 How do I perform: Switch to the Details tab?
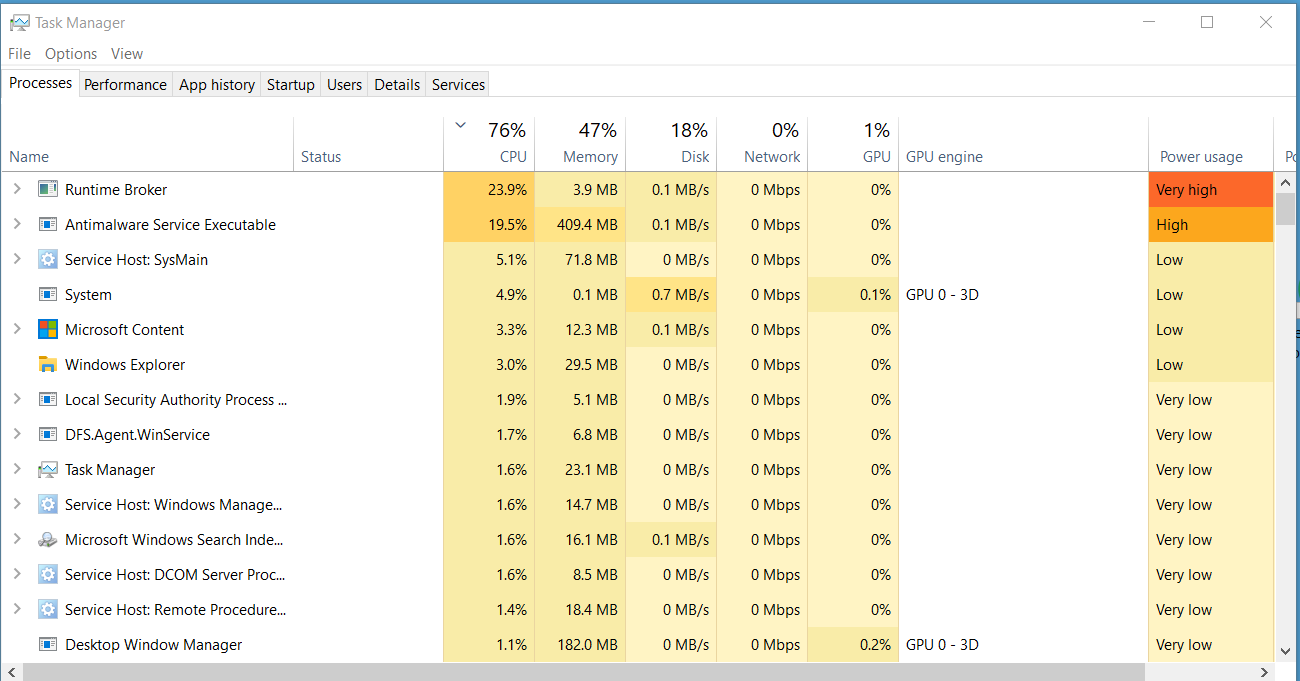click(397, 85)
